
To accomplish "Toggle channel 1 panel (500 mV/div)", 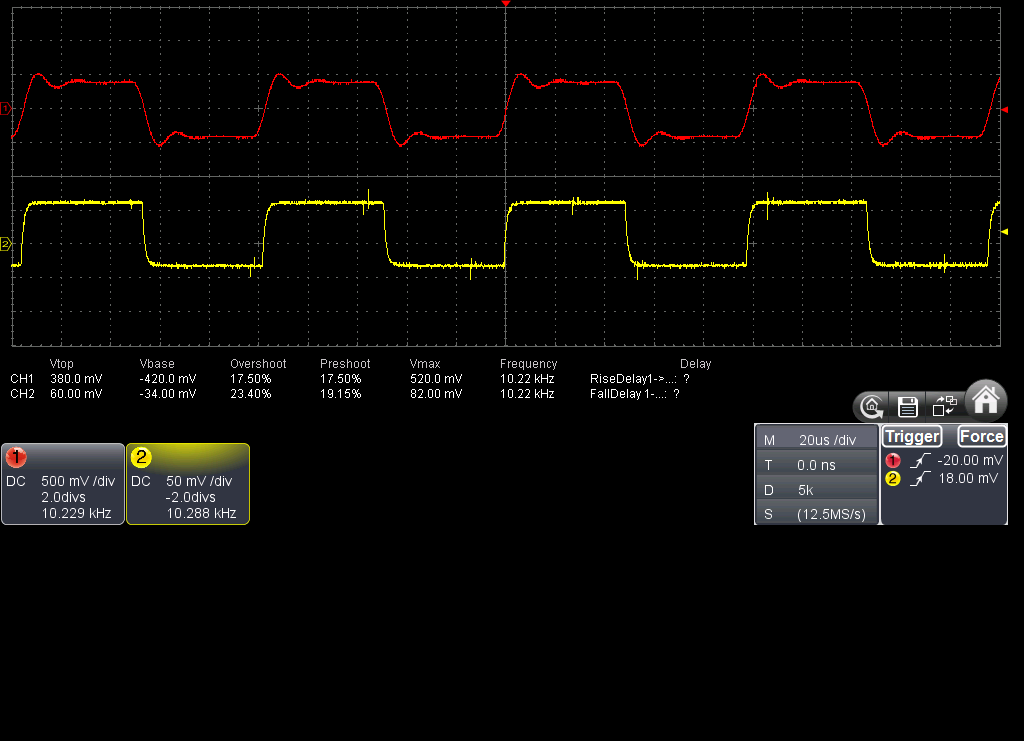I will (x=63, y=484).
